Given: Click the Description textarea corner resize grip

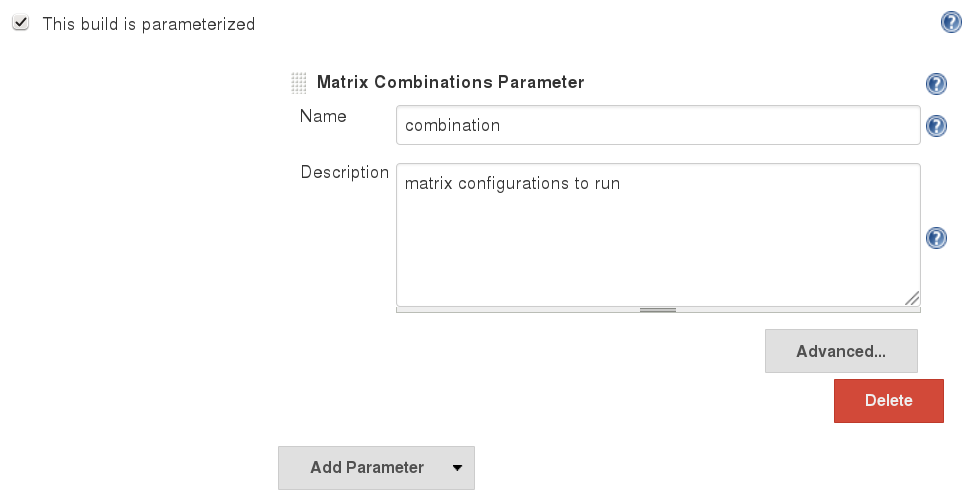Looking at the screenshot, I should click(x=912, y=297).
